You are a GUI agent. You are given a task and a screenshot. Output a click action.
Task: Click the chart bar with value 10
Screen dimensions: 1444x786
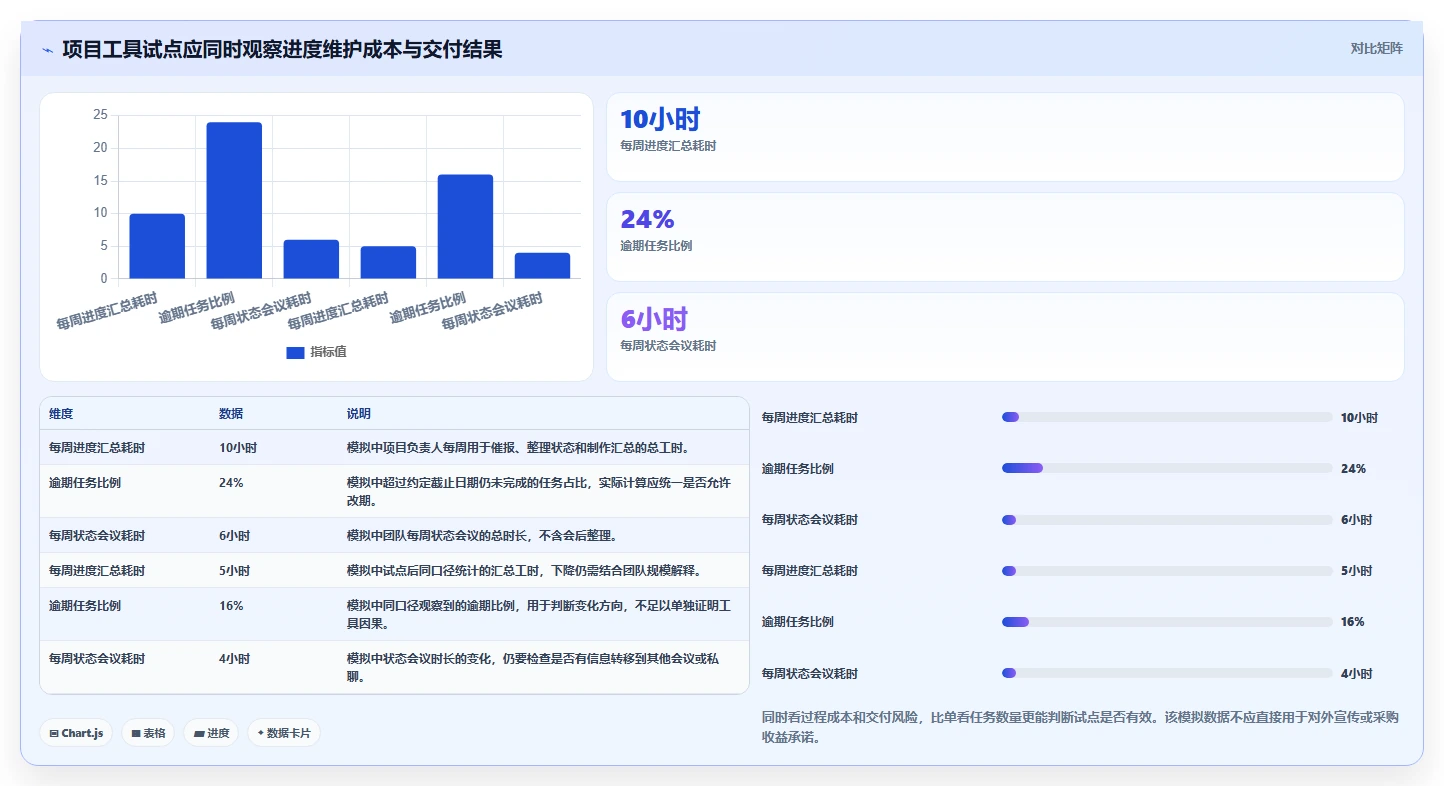pos(157,246)
